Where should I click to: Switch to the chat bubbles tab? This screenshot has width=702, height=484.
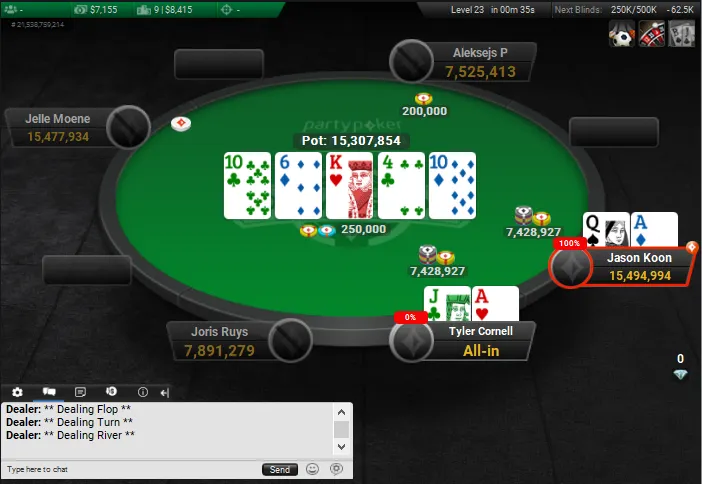tap(49, 392)
